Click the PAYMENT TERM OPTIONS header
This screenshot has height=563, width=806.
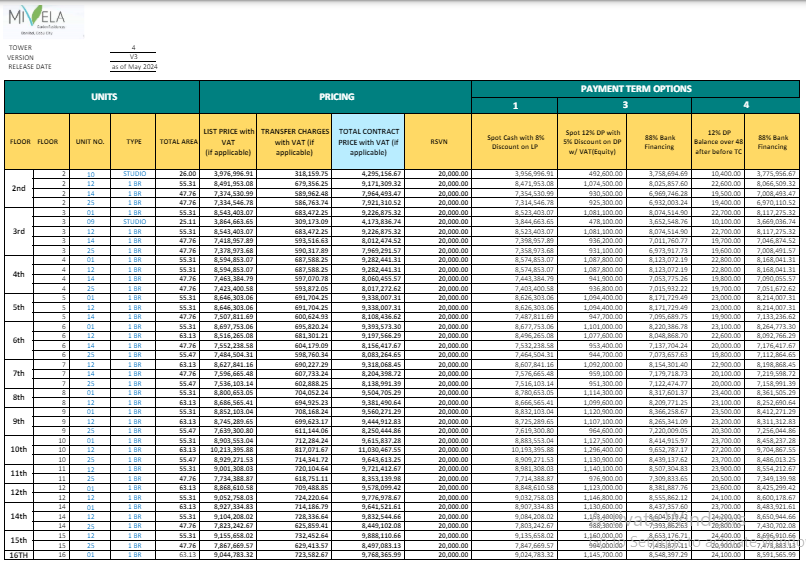637,88
